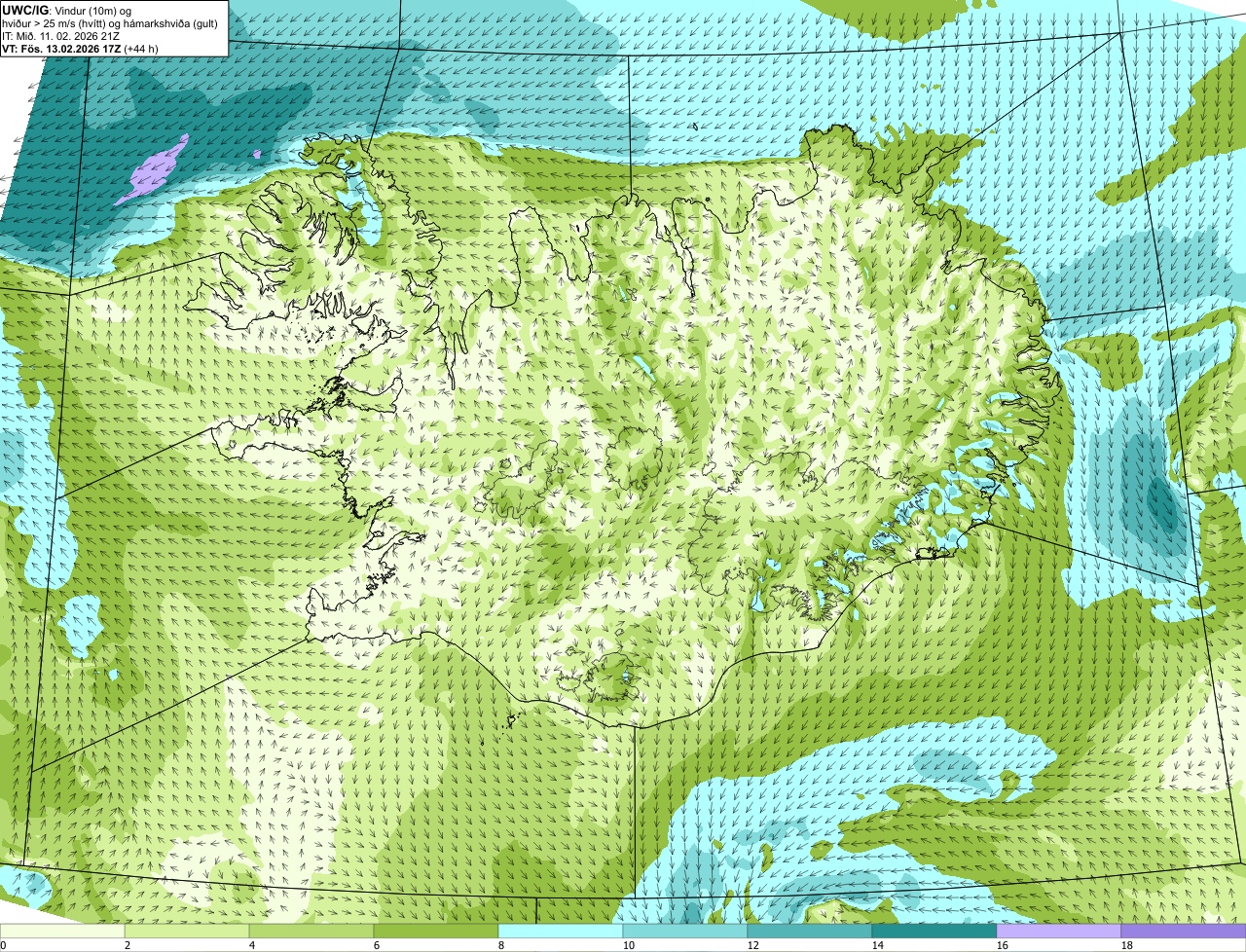
Task: Click the green 4–6 m/s legend swatch
Action: (x=311, y=932)
